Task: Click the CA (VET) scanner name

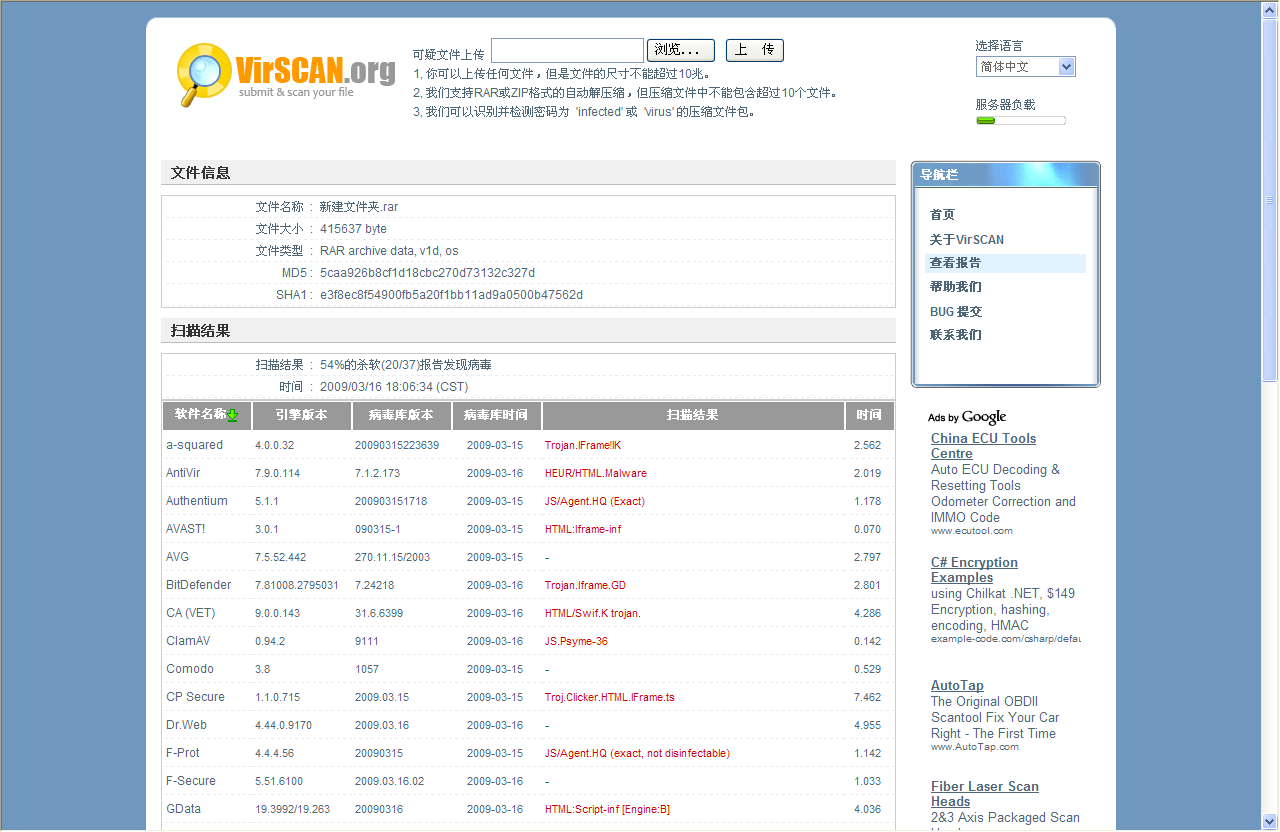Action: point(191,613)
